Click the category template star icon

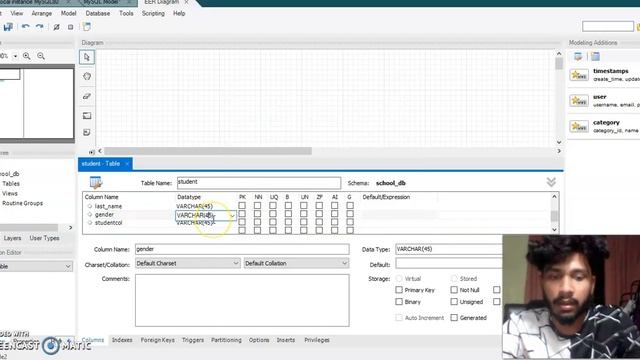click(579, 126)
